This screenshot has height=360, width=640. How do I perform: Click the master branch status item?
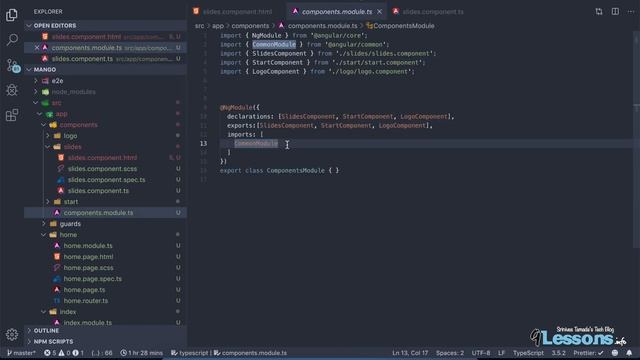21,353
